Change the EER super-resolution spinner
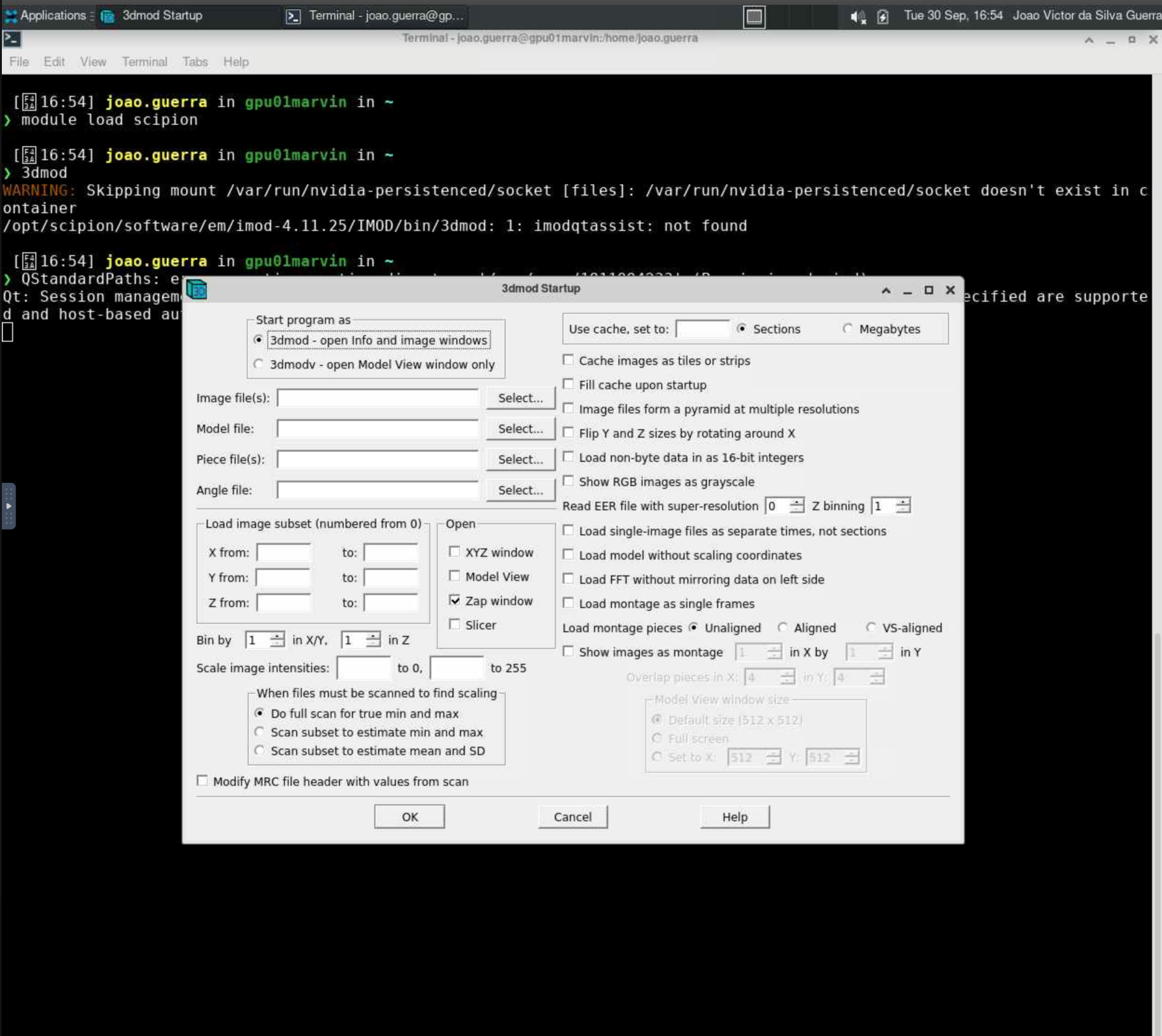Viewport: 1162px width, 1036px height. tap(796, 506)
